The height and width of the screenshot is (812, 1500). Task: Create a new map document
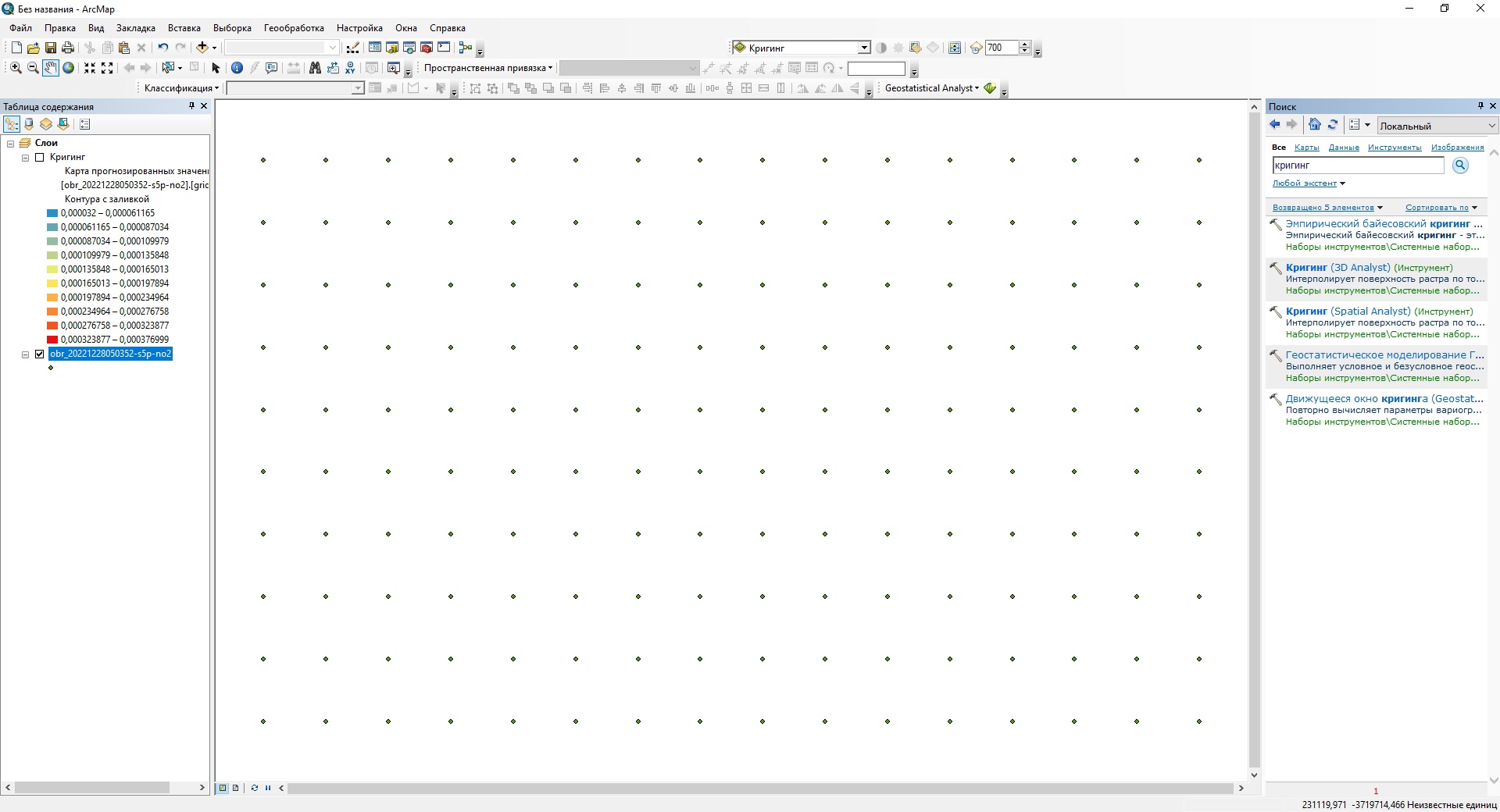pyautogui.click(x=16, y=48)
